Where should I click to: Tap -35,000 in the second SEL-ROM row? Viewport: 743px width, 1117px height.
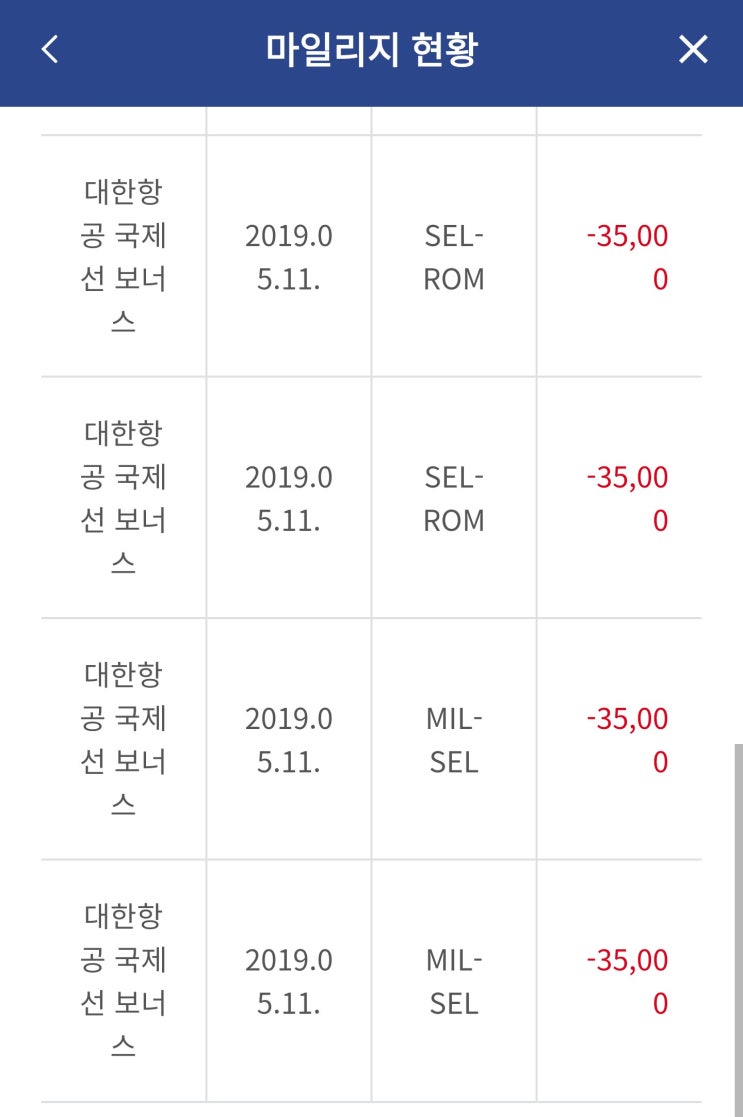coord(627,498)
